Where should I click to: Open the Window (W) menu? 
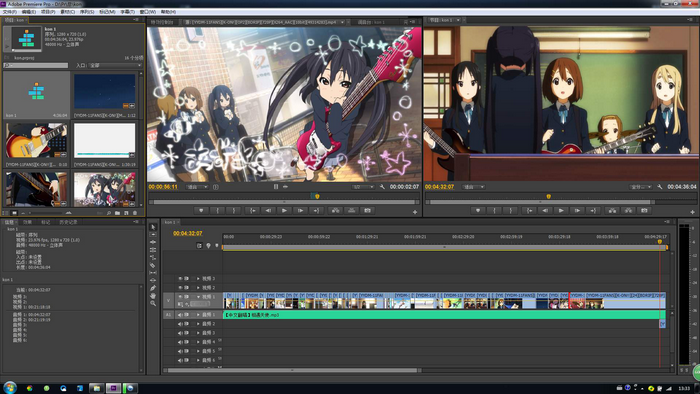click(148, 12)
